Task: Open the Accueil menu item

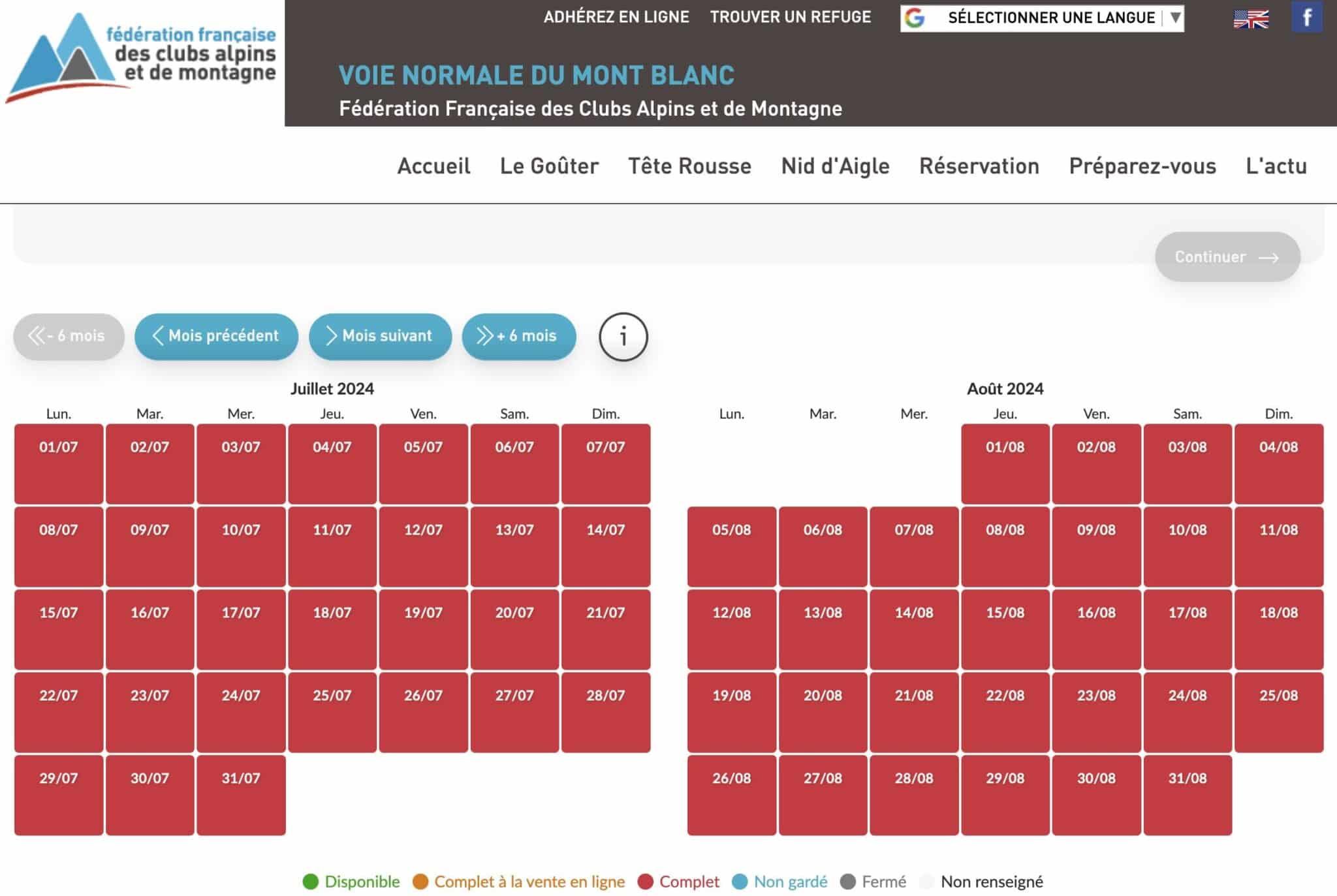Action: pos(433,166)
